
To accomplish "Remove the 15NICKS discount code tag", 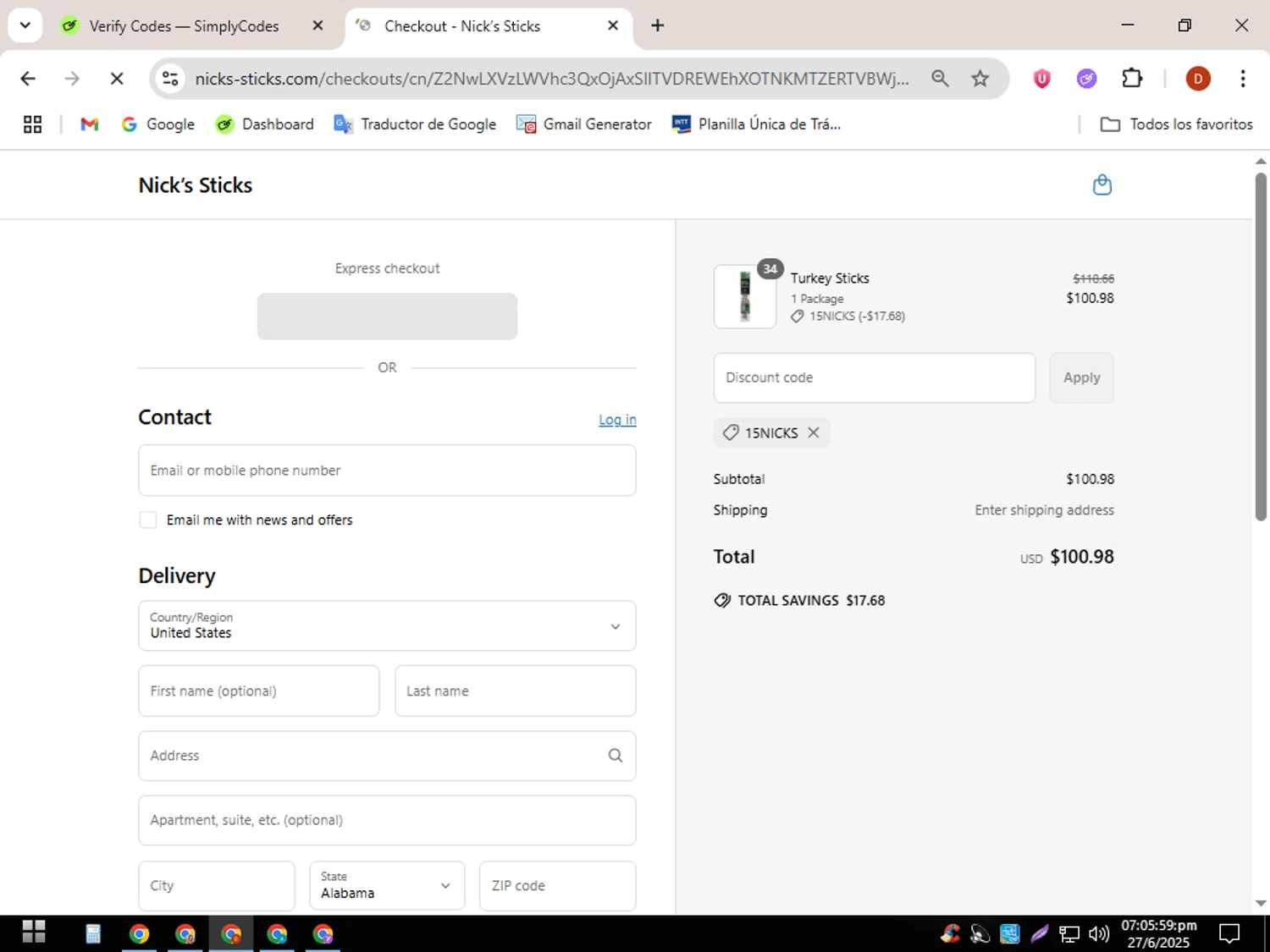I will coord(814,432).
